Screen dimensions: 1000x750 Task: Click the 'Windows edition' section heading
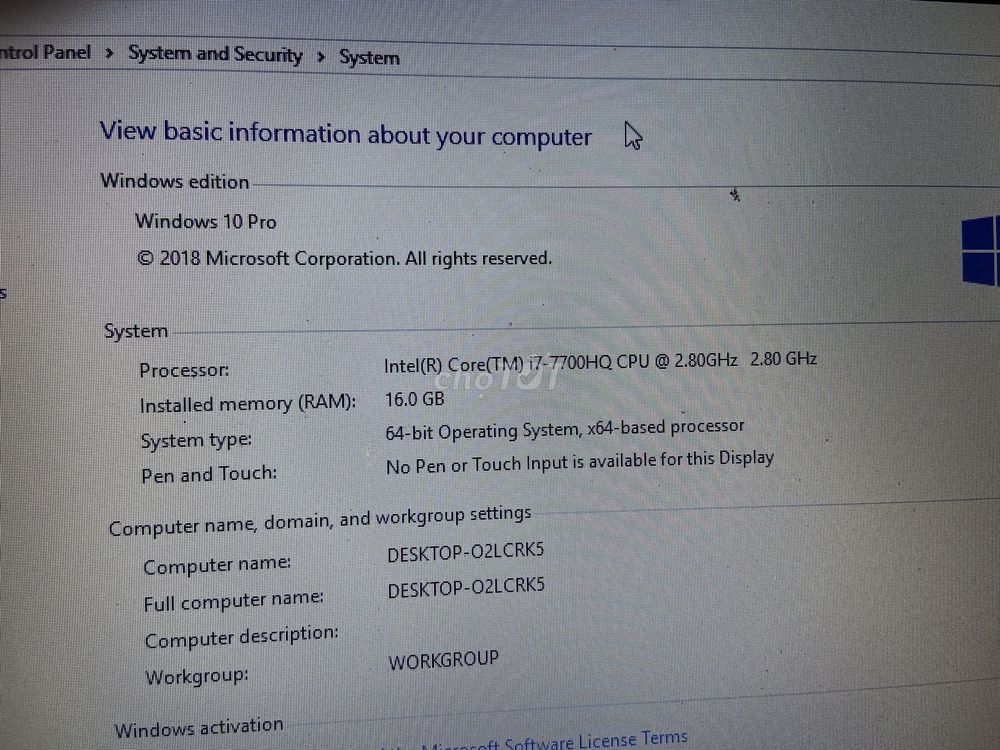tap(175, 181)
